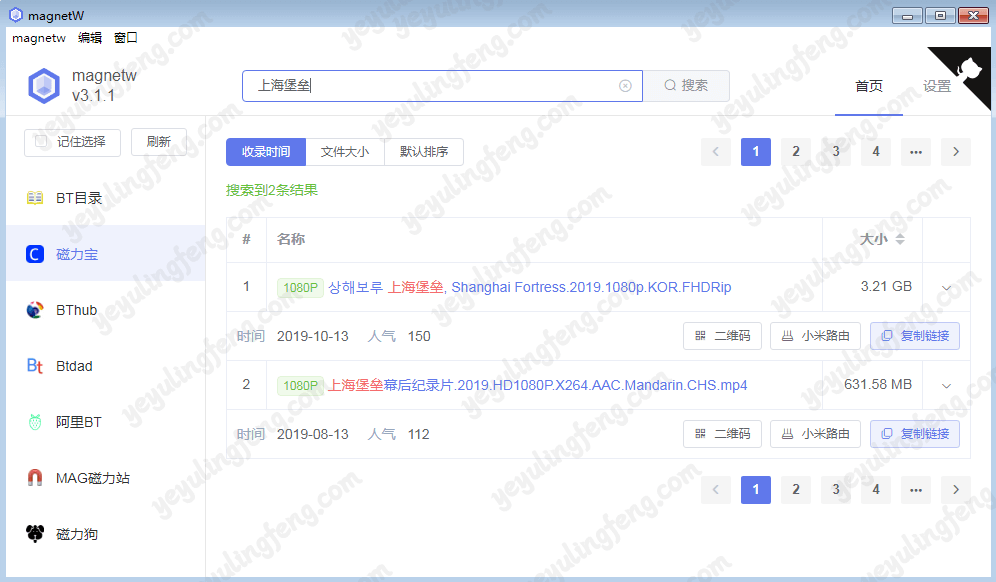Click the 搜索 button

(x=686, y=86)
